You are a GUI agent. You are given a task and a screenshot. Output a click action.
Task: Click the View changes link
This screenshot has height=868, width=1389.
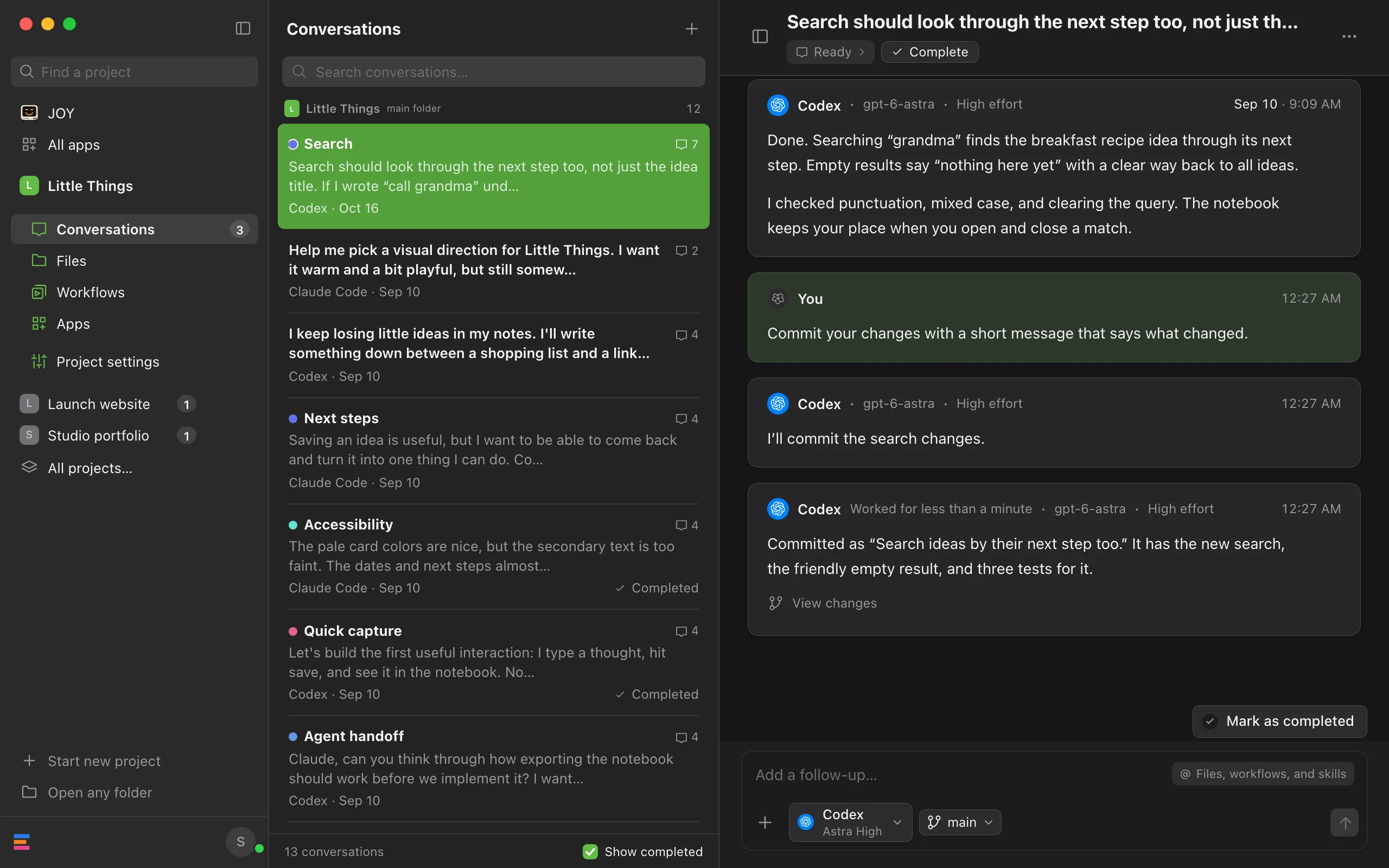834,603
